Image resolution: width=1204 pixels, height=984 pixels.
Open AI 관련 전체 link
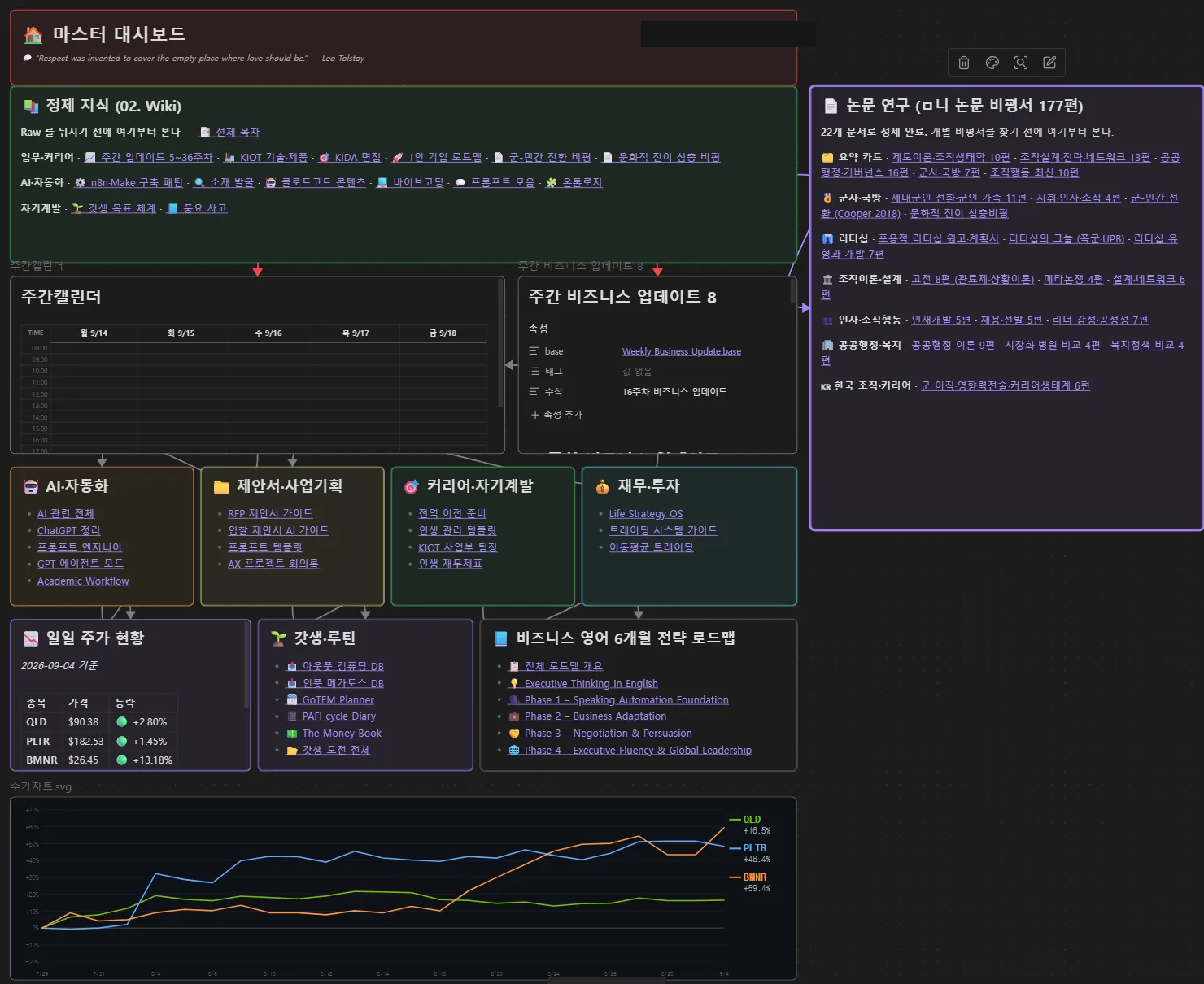coord(66,514)
